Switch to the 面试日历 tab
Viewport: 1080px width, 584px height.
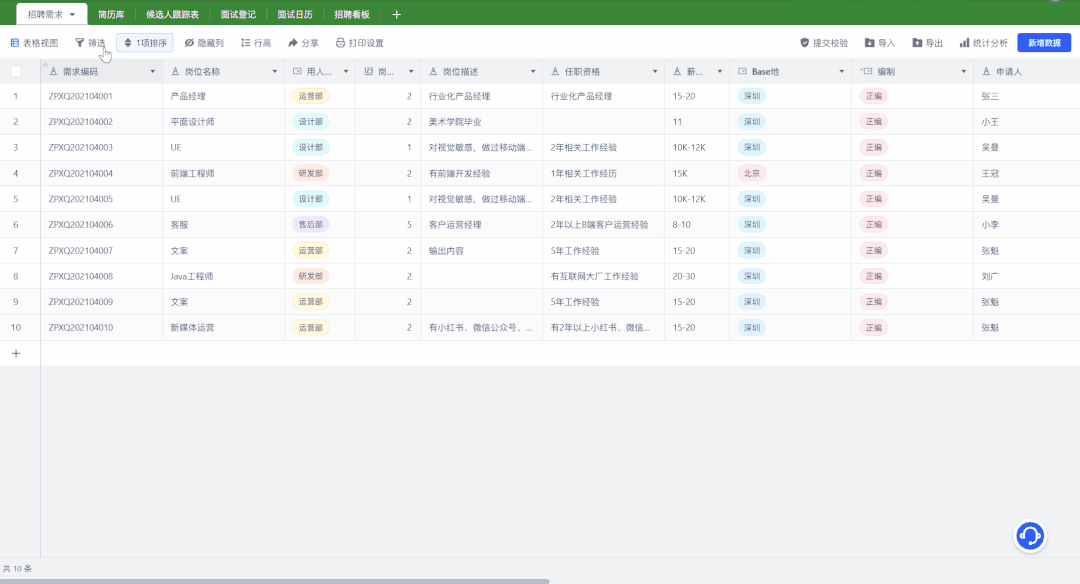tap(295, 14)
